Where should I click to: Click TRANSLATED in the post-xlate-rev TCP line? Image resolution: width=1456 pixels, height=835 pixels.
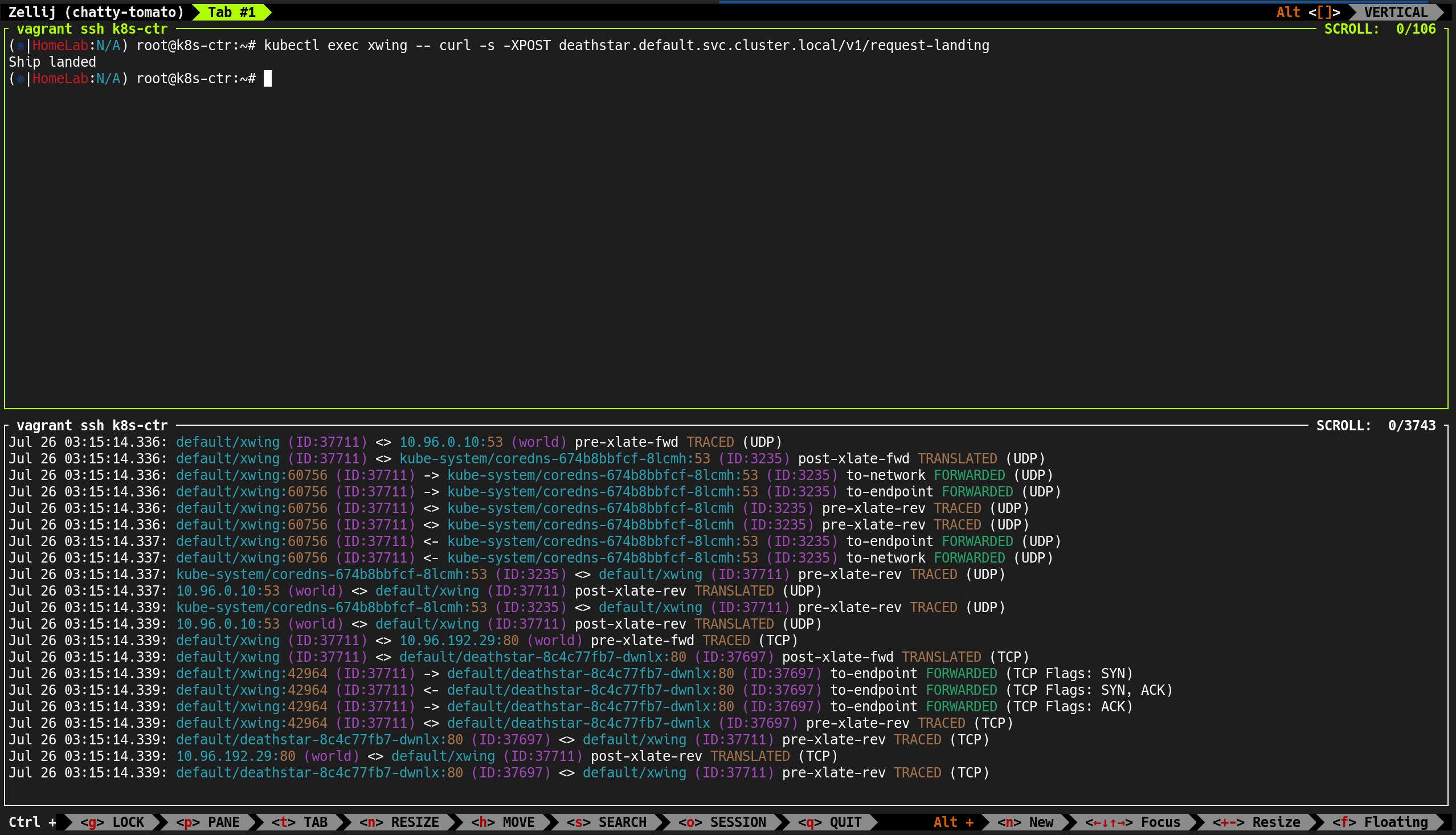pyautogui.click(x=750, y=756)
